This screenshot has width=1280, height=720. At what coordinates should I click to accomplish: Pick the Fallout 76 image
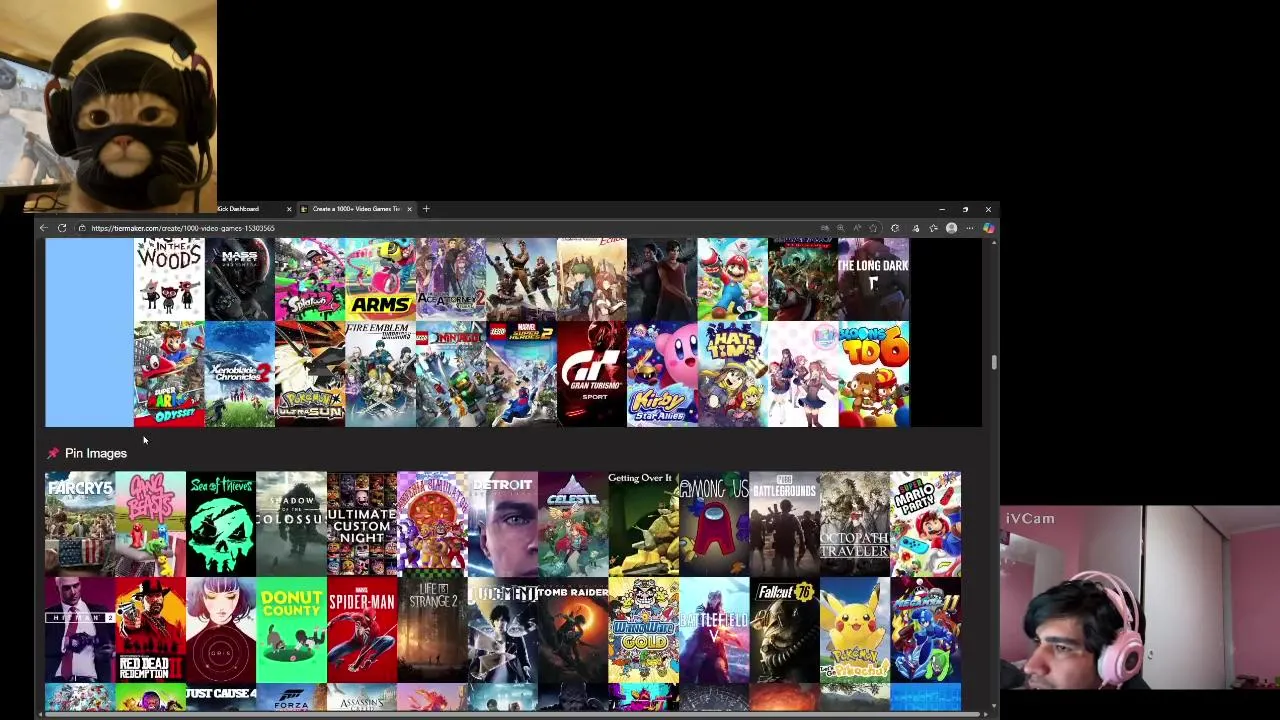click(785, 630)
